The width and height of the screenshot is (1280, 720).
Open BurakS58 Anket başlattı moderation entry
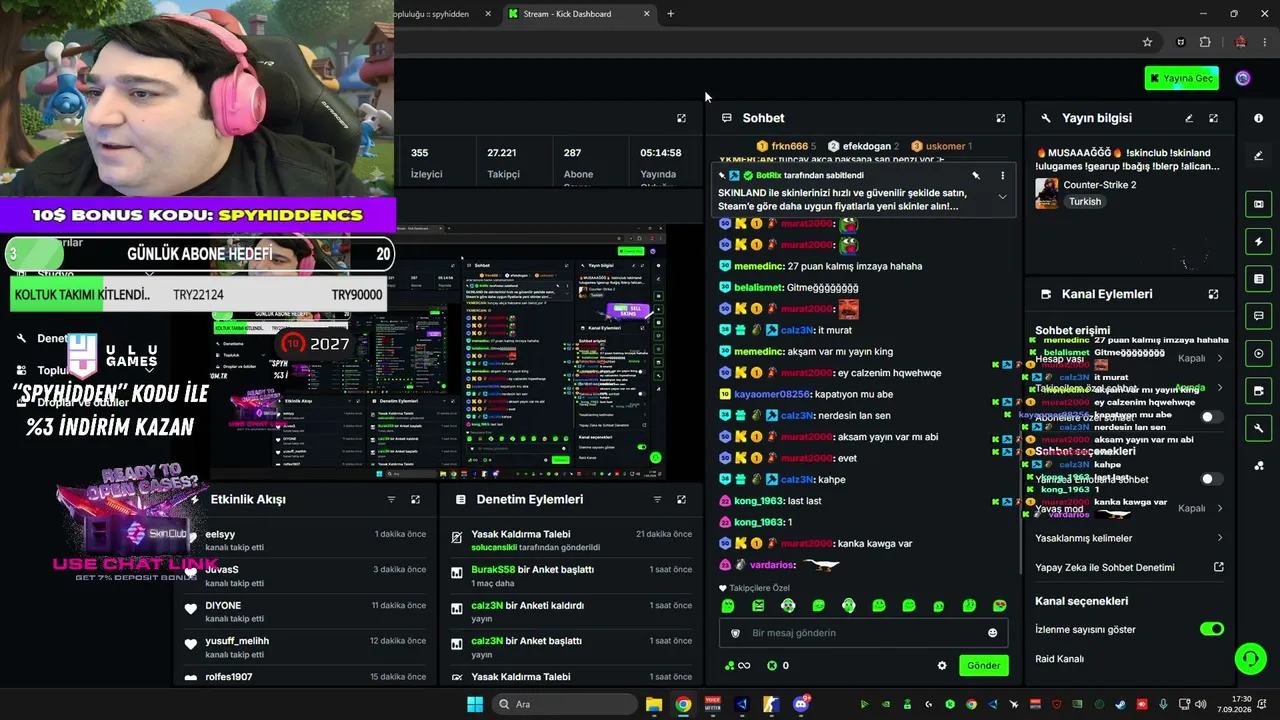[x=572, y=575]
